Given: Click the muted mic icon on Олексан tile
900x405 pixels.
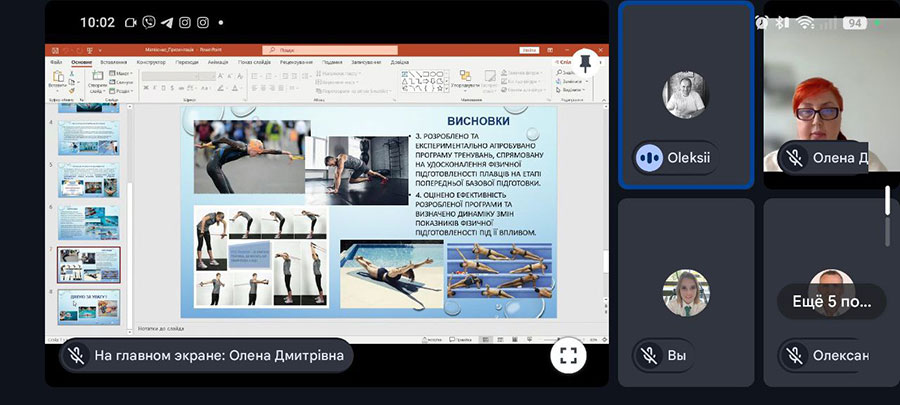Looking at the screenshot, I should (796, 356).
